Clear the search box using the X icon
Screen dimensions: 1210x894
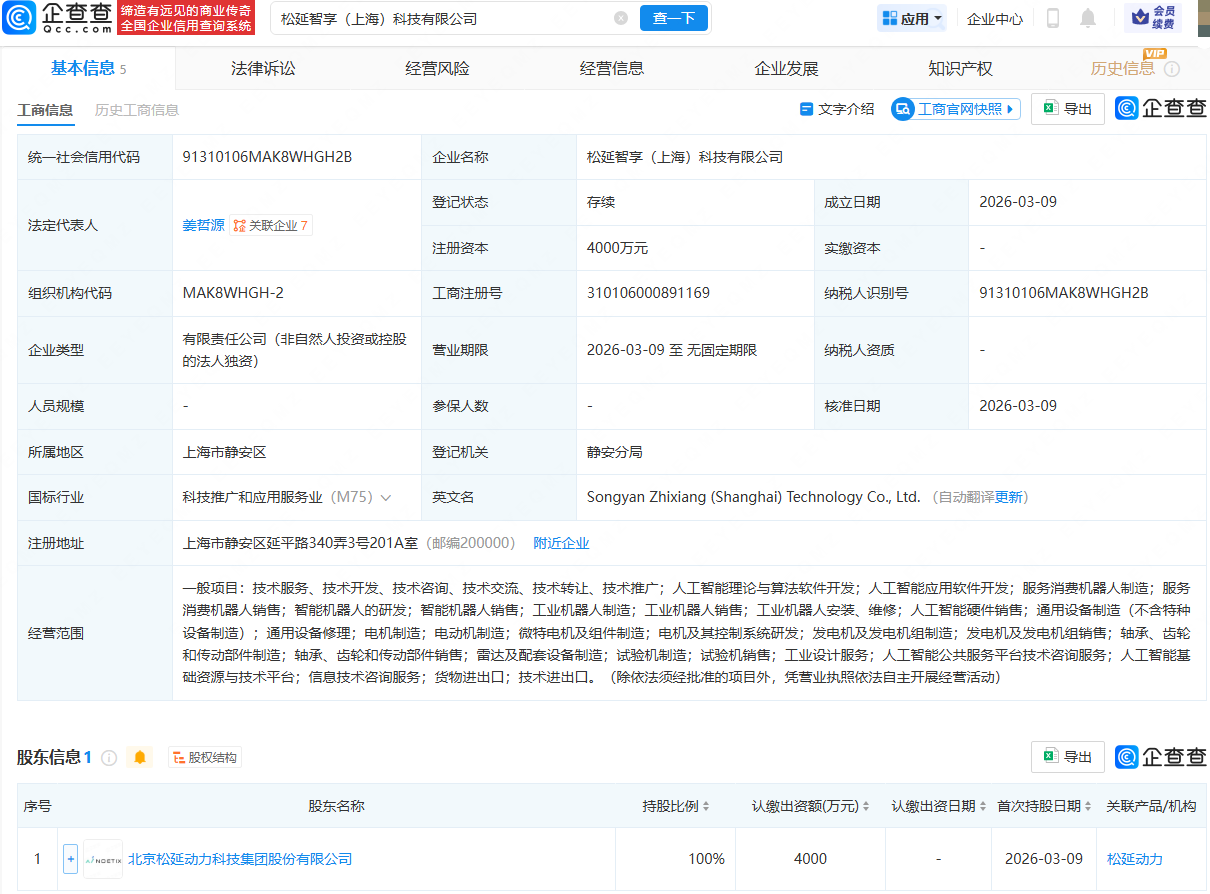pos(621,18)
